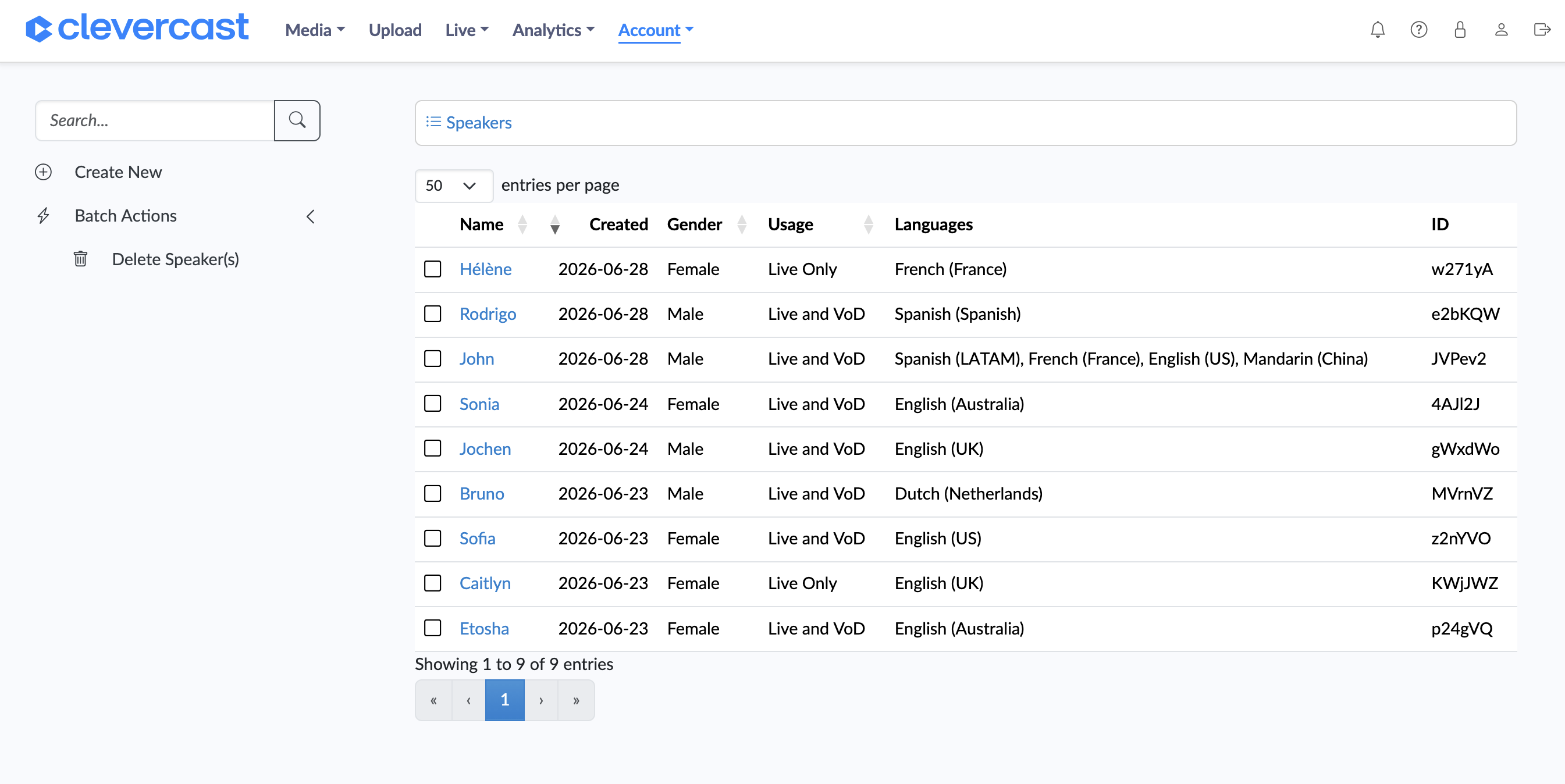Open speaker Rodrigo

point(487,314)
